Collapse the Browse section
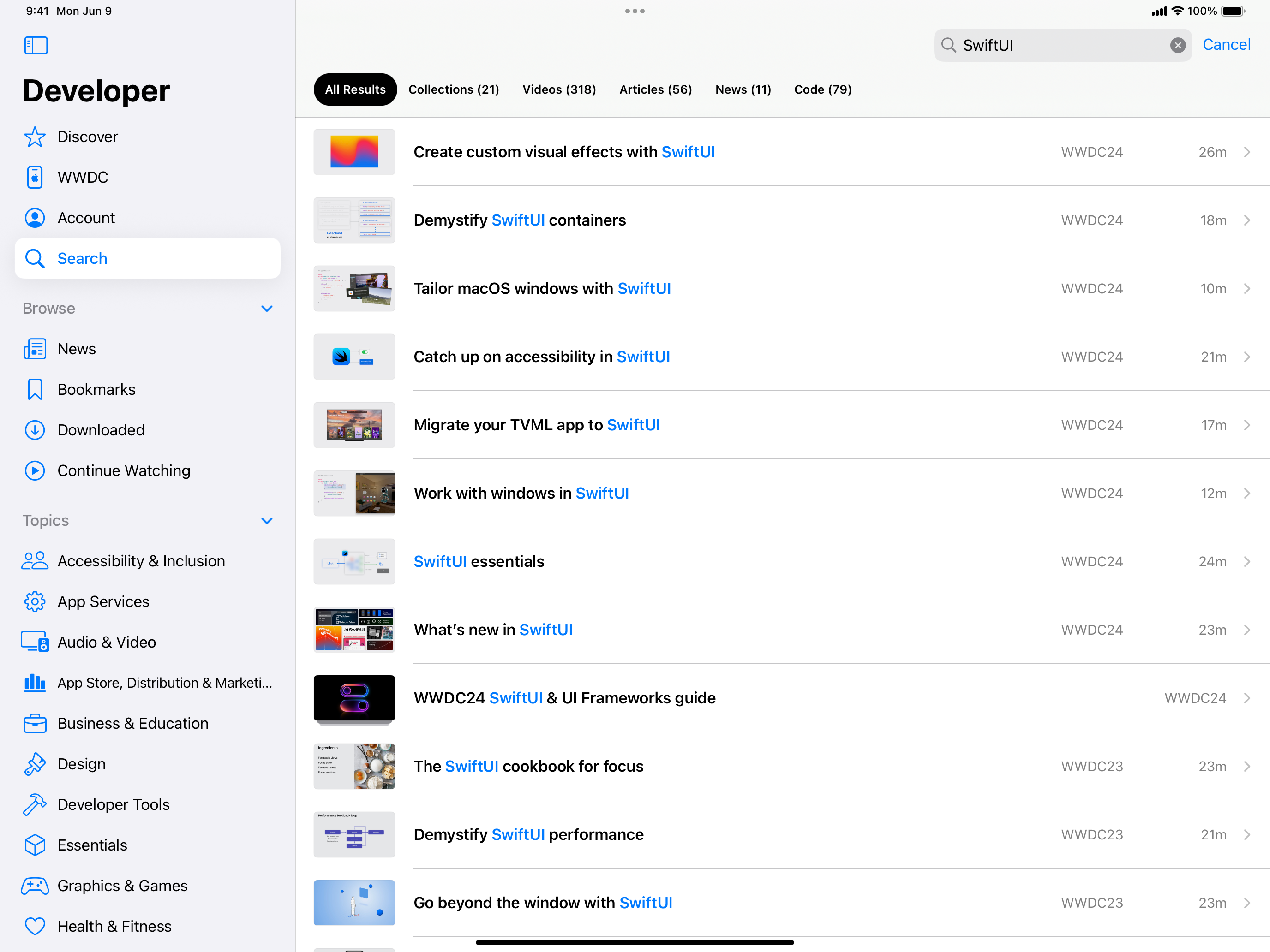Image resolution: width=1270 pixels, height=952 pixels. [266, 309]
